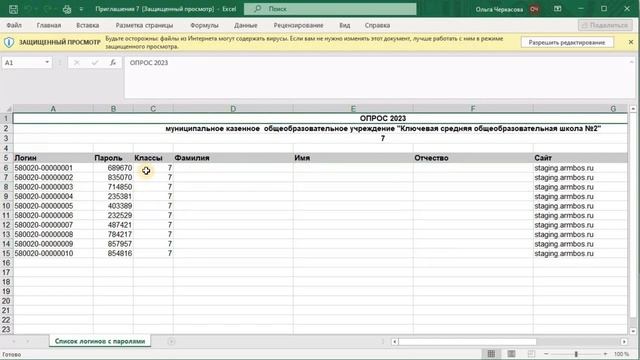This screenshot has height=360, width=640.
Task: Switch to Normal view icon in status bar
Action: (491, 354)
